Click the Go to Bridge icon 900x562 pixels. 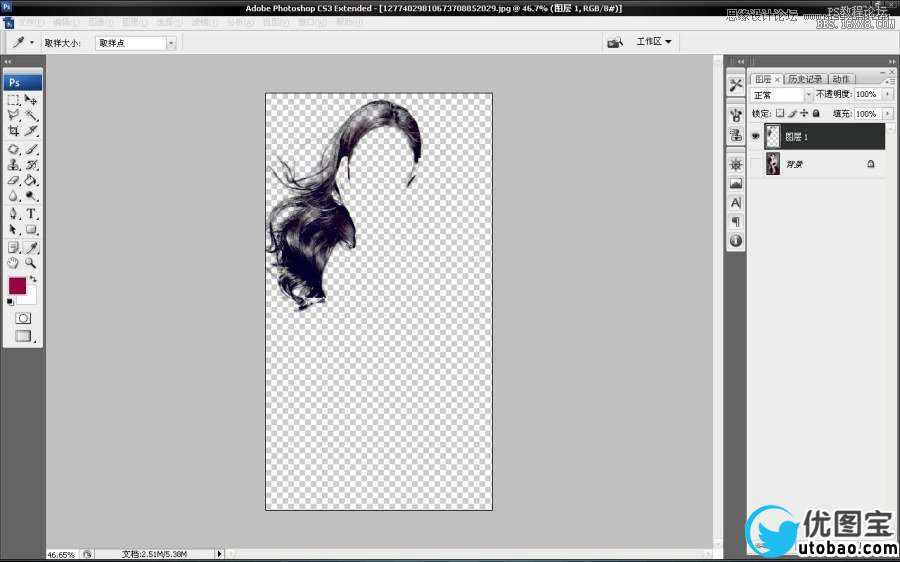615,42
